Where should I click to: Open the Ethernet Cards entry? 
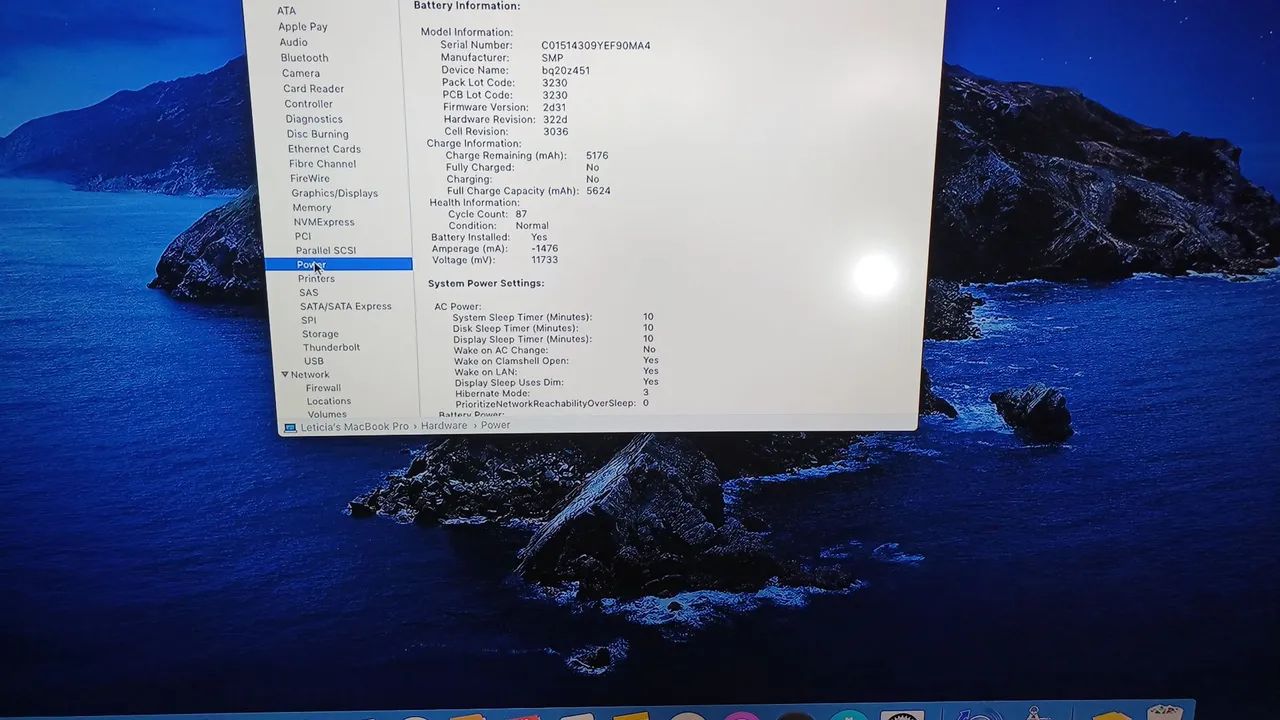pyautogui.click(x=324, y=149)
